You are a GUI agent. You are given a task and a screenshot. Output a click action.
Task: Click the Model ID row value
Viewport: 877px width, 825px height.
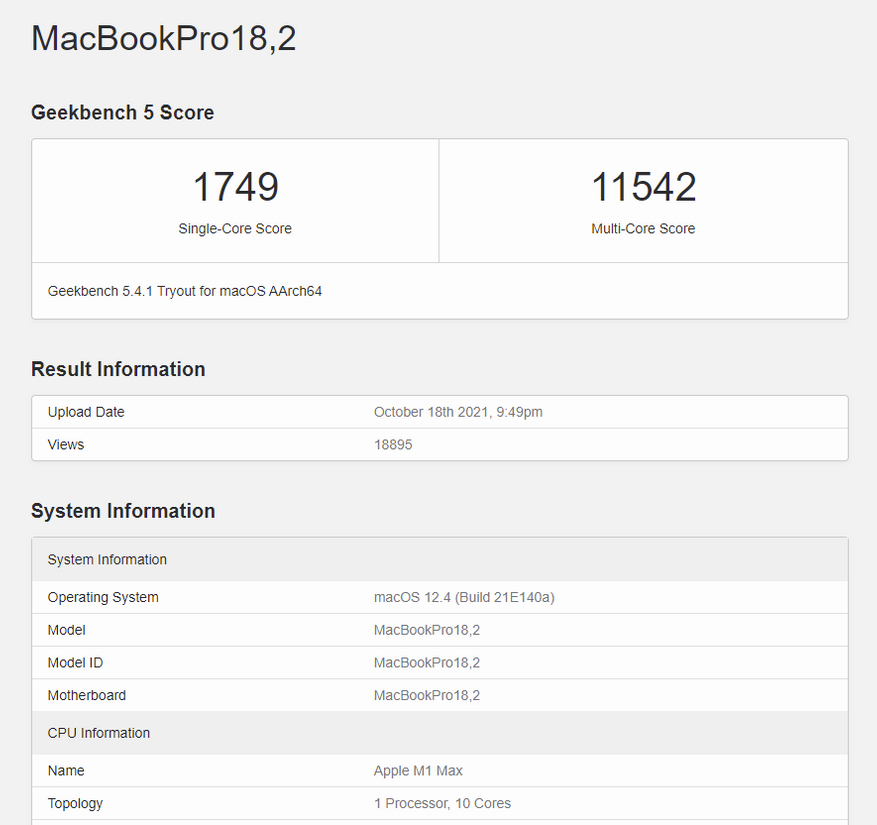[427, 663]
